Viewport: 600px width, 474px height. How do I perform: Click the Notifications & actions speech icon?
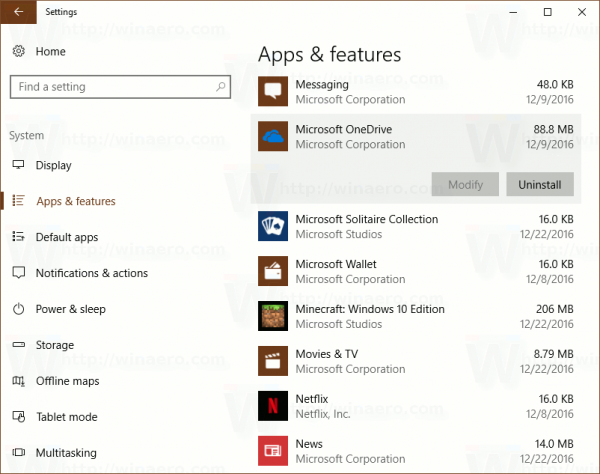coord(18,272)
